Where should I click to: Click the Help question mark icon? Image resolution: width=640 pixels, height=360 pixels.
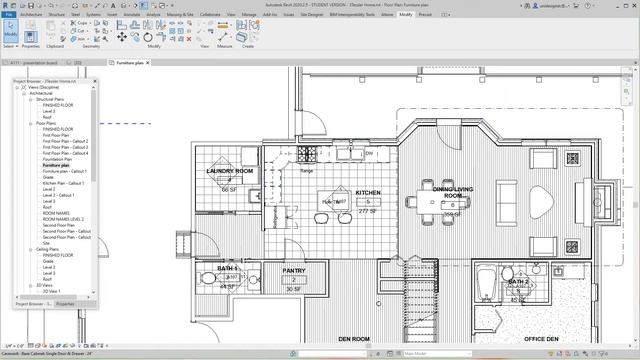pyautogui.click(x=587, y=6)
